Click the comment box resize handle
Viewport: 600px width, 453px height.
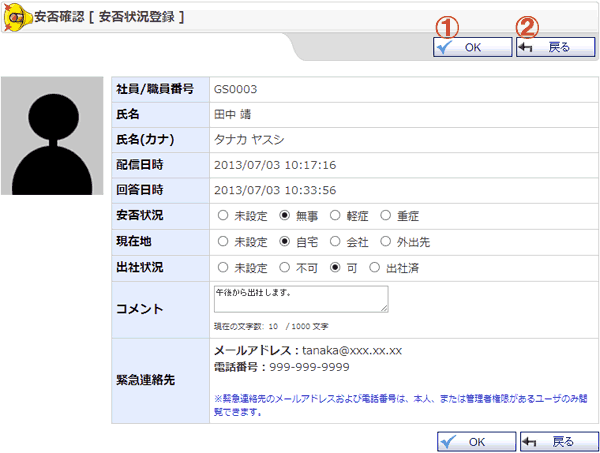[x=384, y=308]
